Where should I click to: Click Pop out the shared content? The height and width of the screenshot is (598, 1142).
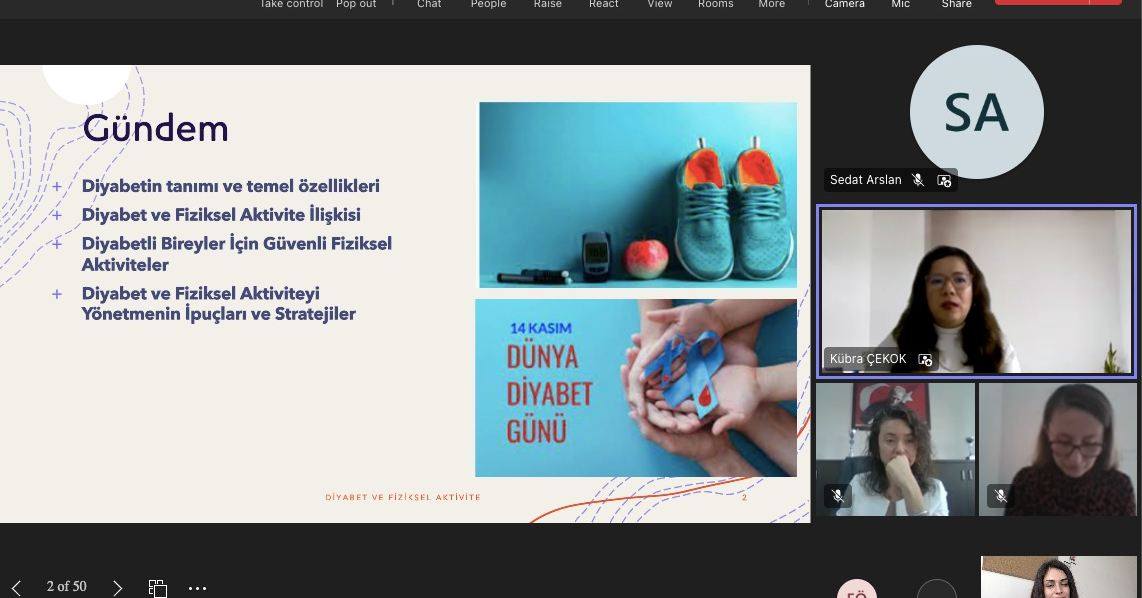pos(355,5)
